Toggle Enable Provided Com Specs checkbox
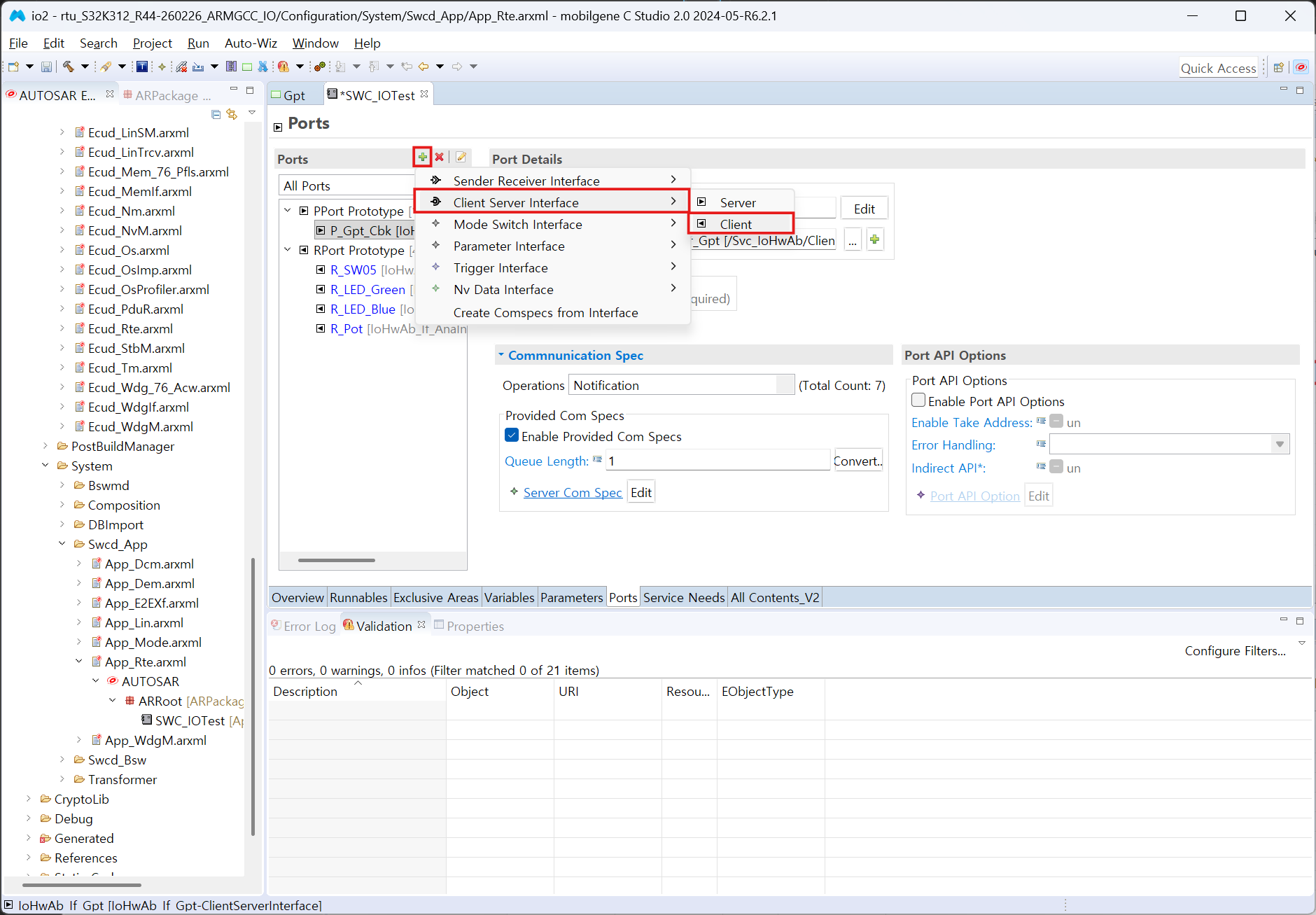The height and width of the screenshot is (915, 1316). point(512,436)
